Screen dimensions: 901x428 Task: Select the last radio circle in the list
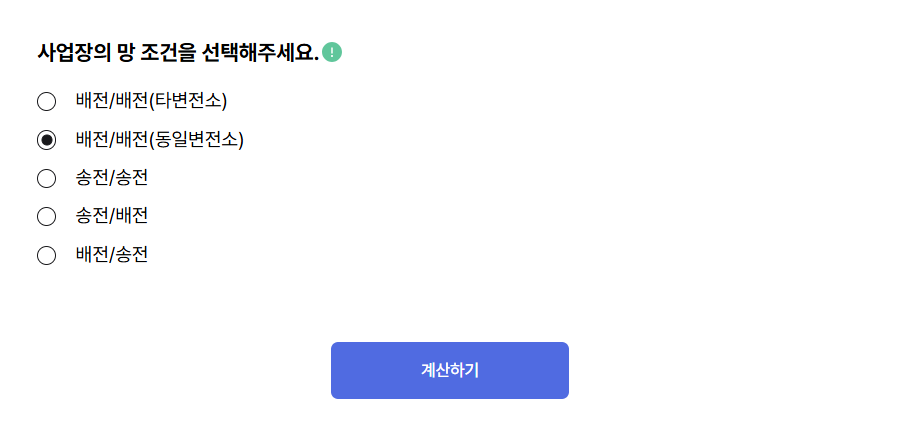click(46, 256)
